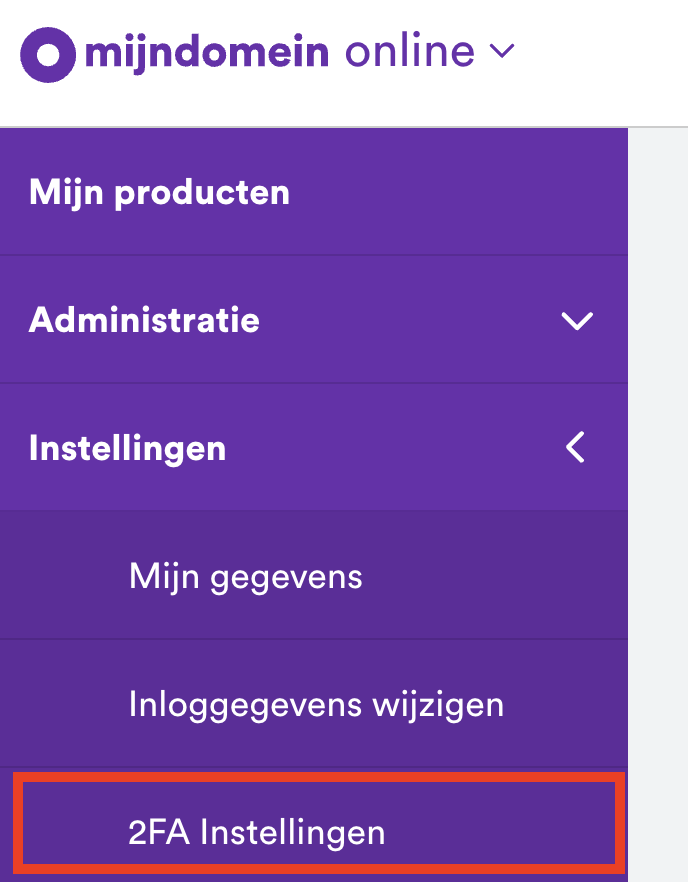Go to Mijn gegevens

tap(245, 577)
